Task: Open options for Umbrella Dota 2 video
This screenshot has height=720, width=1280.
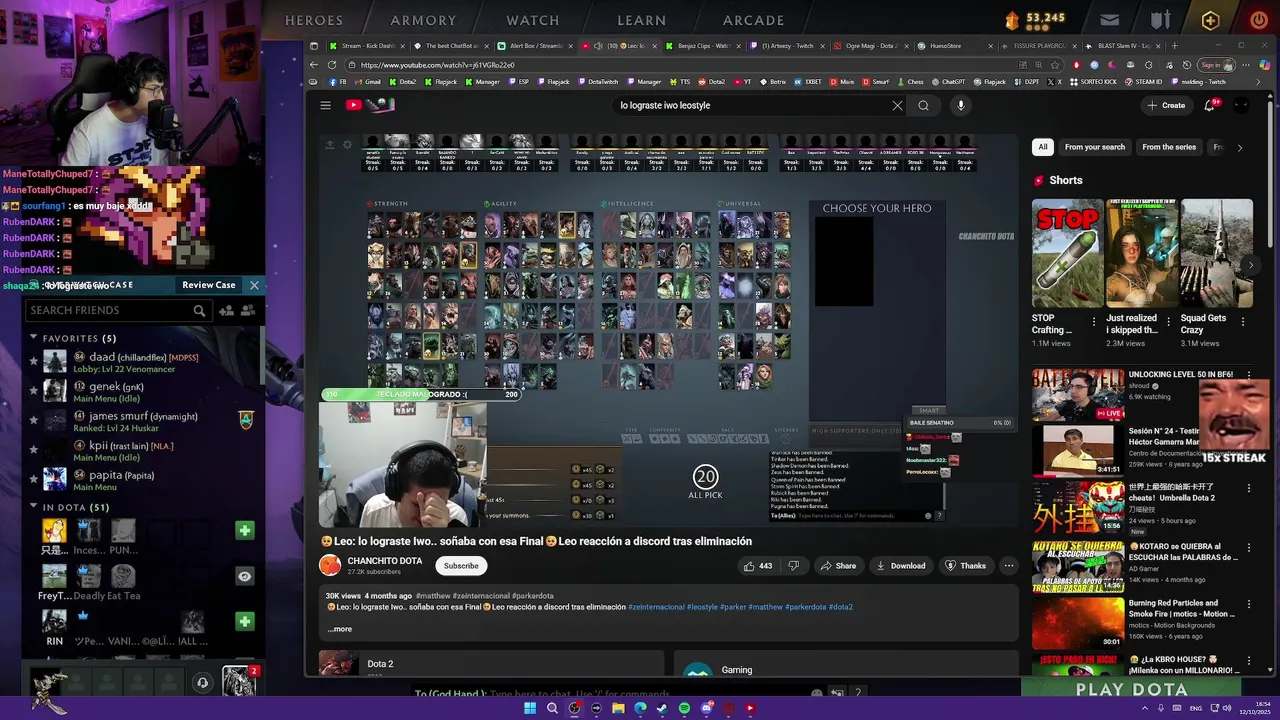Action: click(1250, 489)
